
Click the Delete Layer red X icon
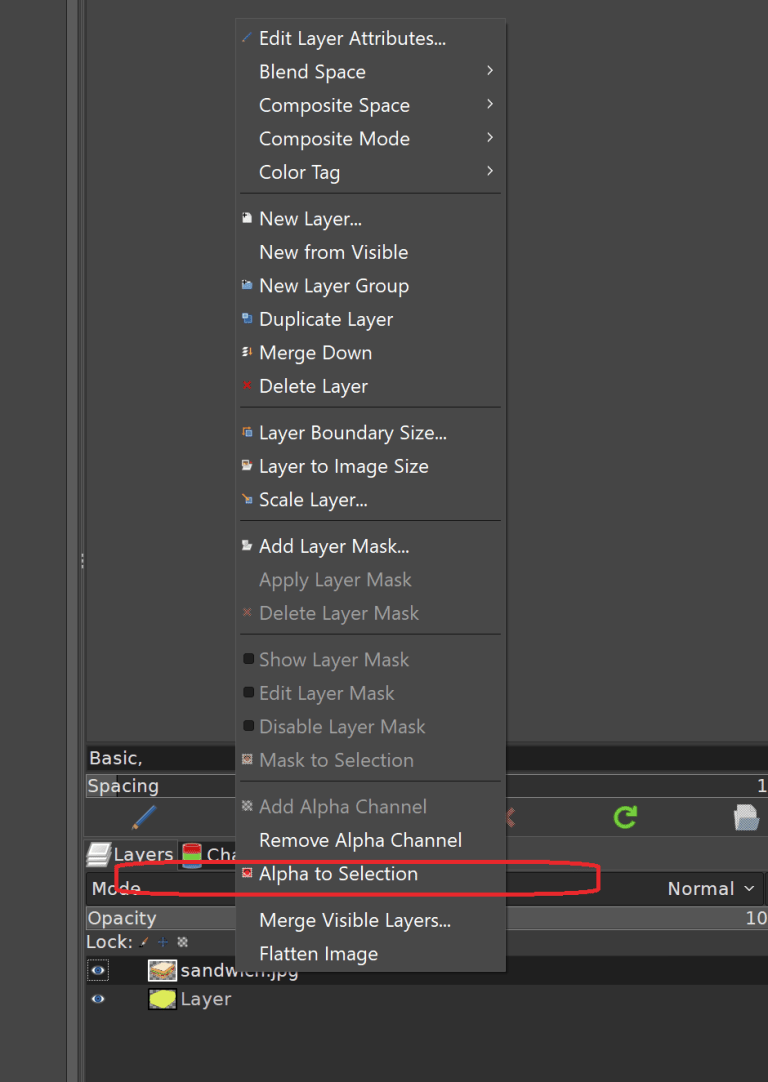(247, 386)
